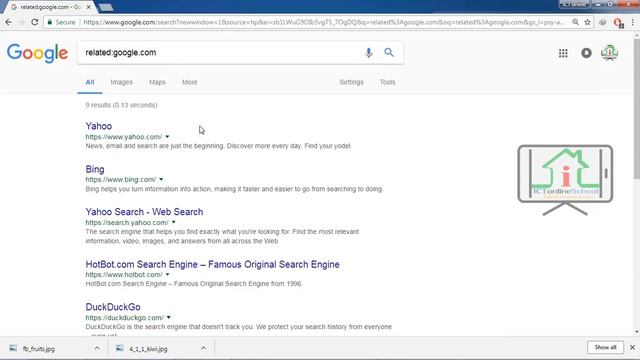Click the red extension icon in toolbar
Image resolution: width=640 pixels, height=360 pixels.
618,23
